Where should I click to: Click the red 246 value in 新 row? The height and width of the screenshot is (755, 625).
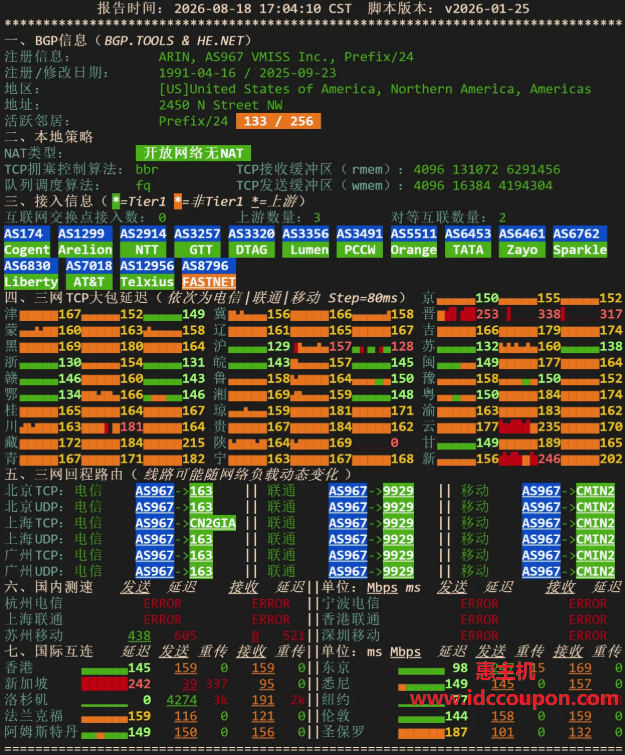(549, 459)
